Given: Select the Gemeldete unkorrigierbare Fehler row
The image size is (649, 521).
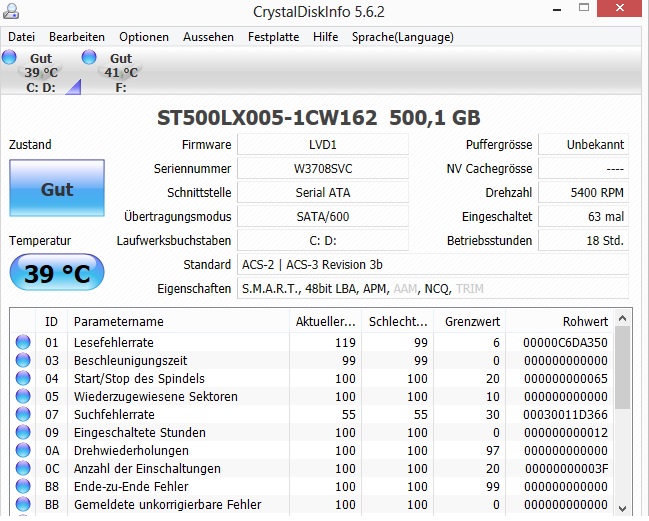Looking at the screenshot, I should tap(312, 504).
